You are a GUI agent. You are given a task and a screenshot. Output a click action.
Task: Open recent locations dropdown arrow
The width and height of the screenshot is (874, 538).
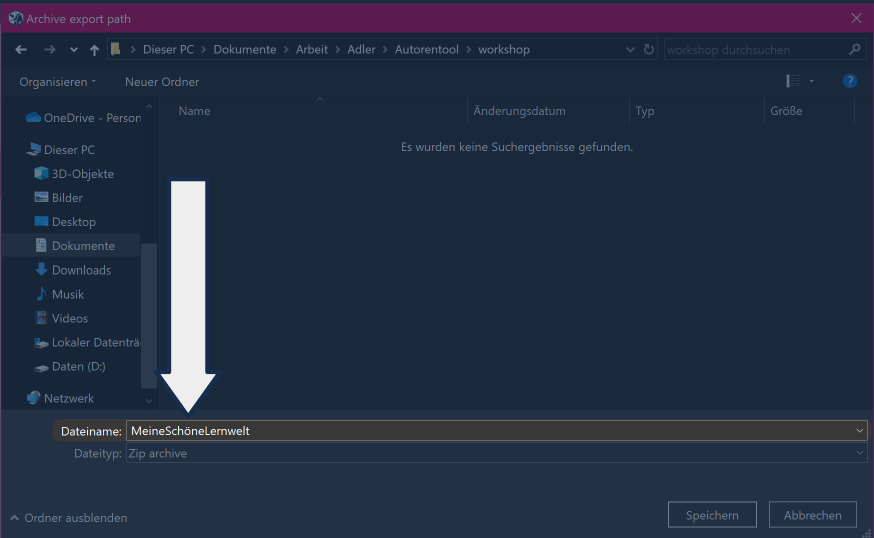pos(74,49)
